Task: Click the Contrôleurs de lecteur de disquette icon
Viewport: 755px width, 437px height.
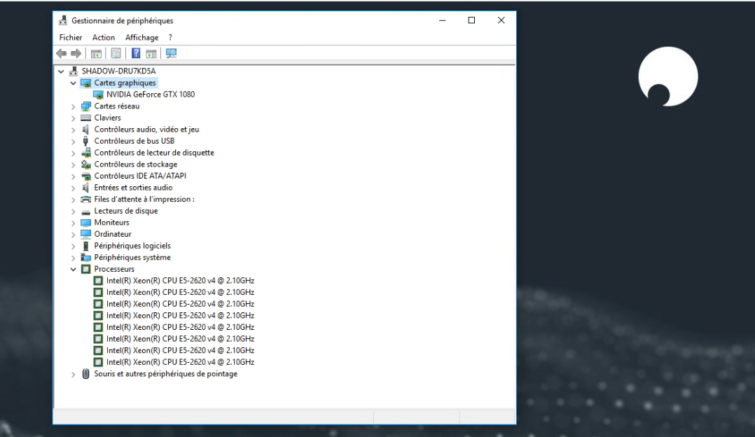Action: coord(86,153)
